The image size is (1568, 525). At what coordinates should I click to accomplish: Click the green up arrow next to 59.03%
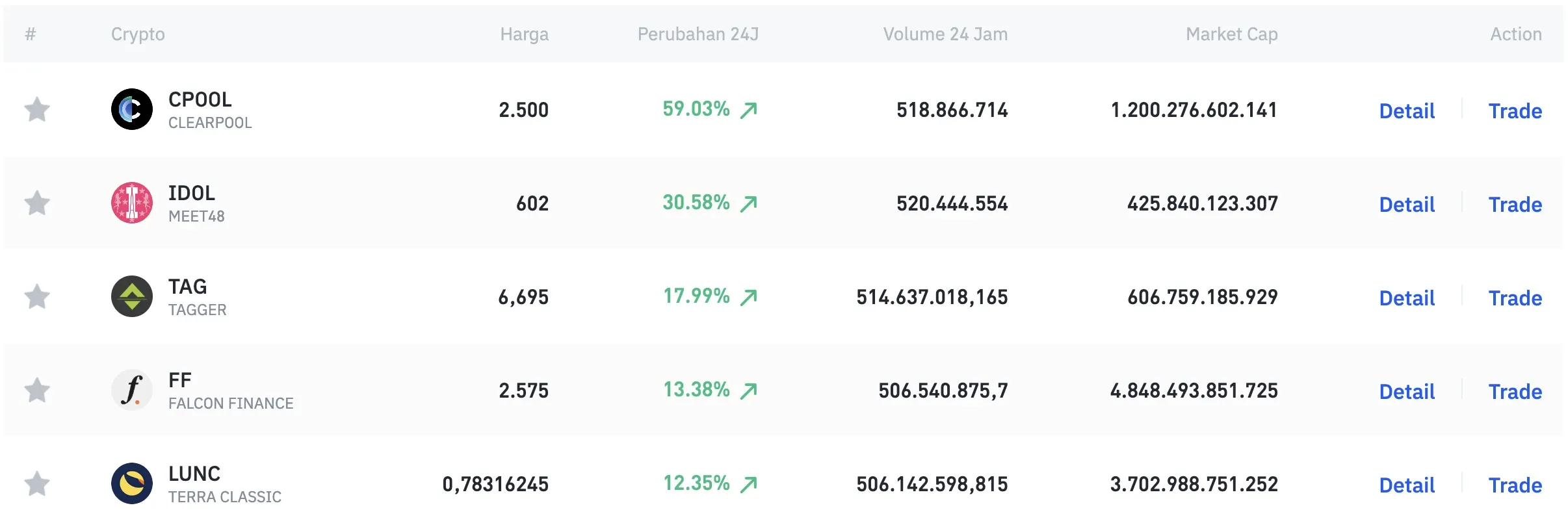[749, 109]
